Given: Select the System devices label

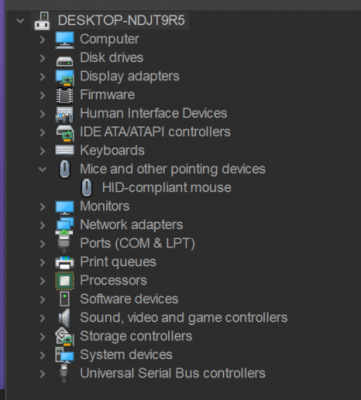Looking at the screenshot, I should point(126,355).
